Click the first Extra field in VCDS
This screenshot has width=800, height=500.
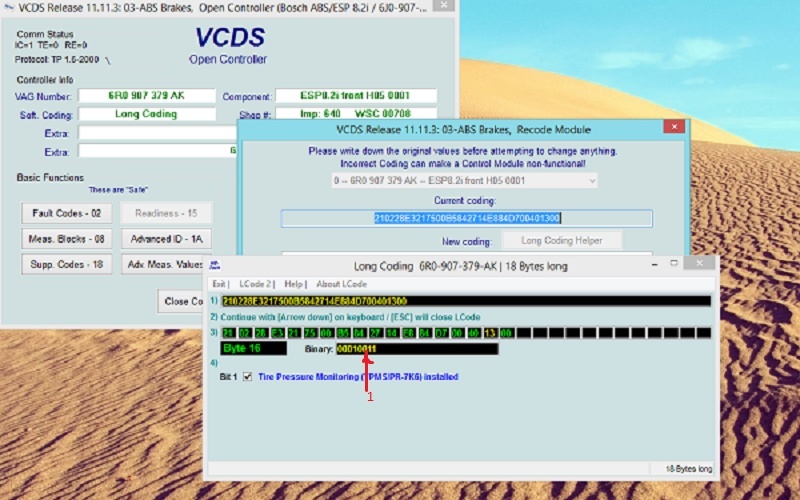point(157,133)
